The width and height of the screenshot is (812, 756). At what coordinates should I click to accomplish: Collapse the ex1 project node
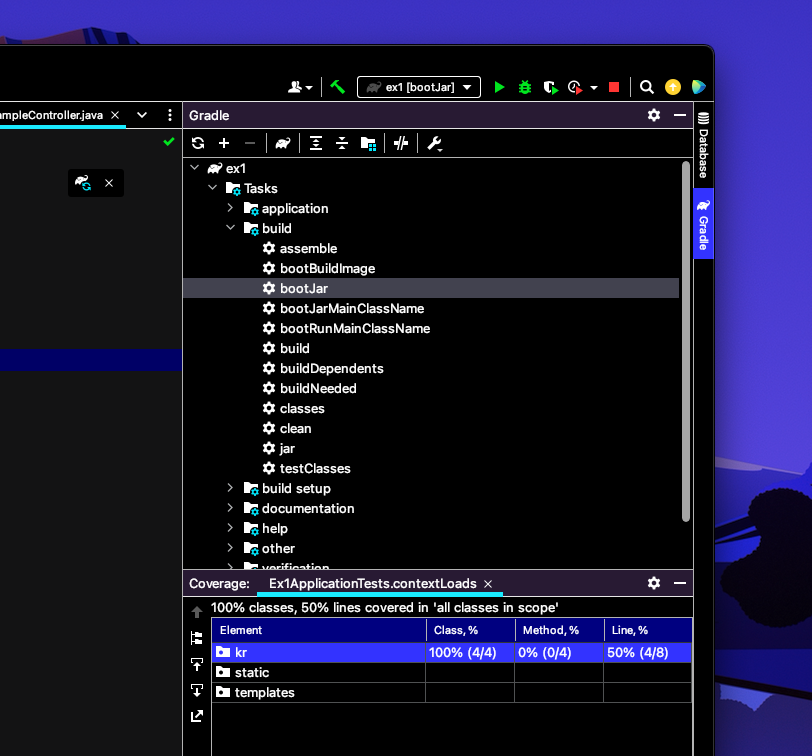coord(195,167)
